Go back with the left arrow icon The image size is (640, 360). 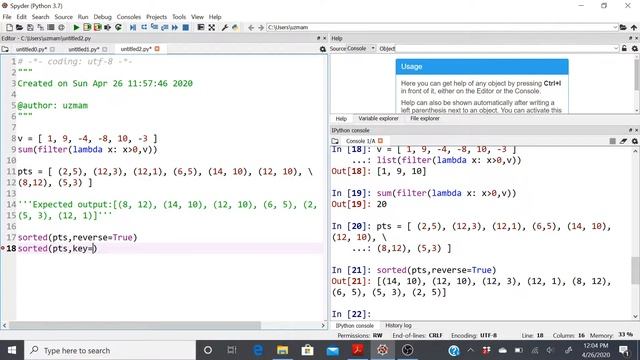(x=251, y=27)
